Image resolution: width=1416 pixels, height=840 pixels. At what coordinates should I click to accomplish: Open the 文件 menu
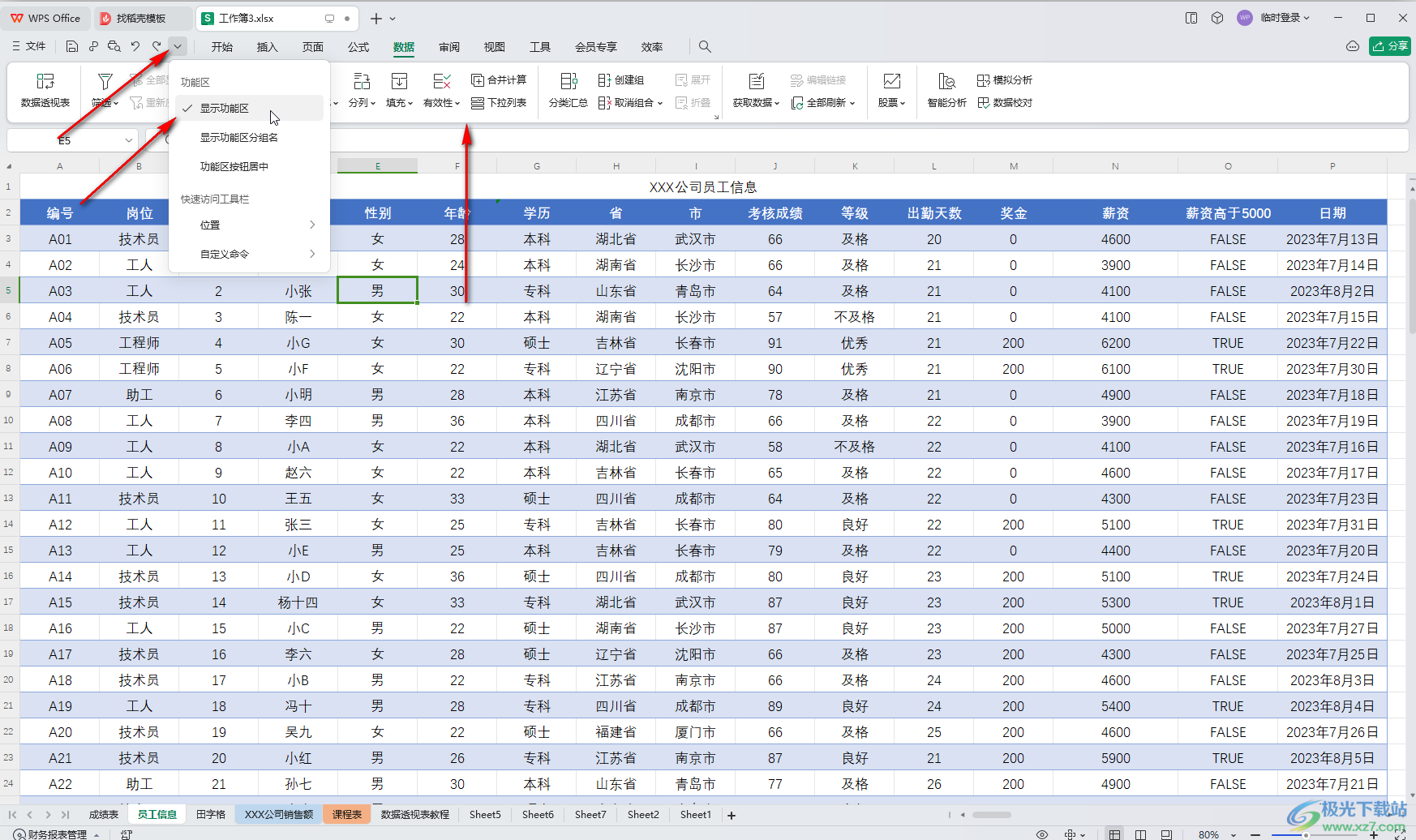click(28, 46)
